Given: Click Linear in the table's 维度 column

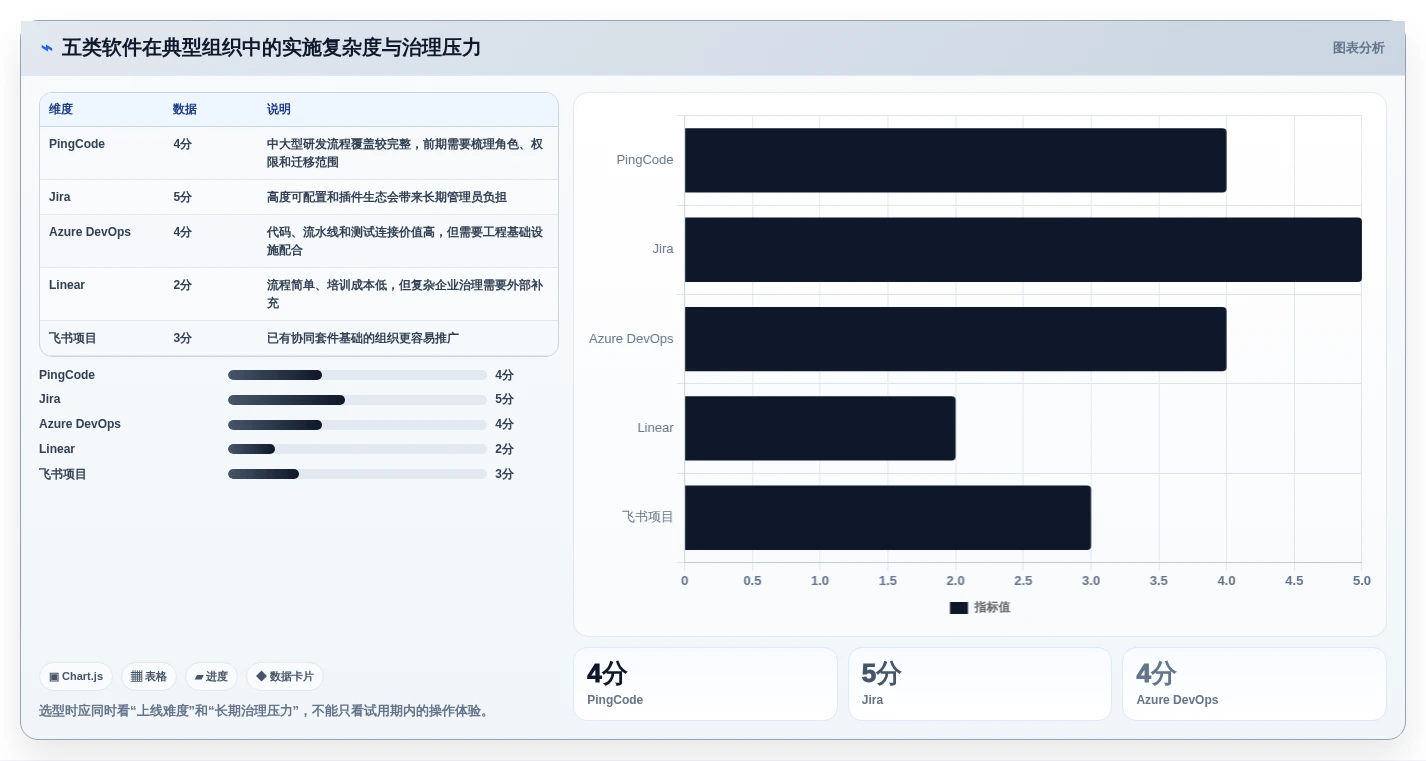Looking at the screenshot, I should (67, 285).
